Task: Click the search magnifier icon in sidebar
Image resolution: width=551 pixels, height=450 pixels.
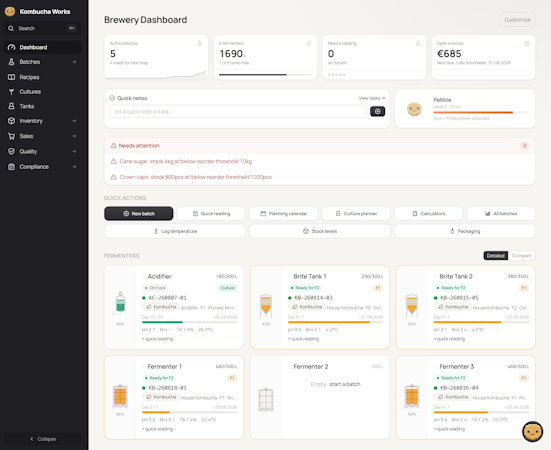Action: click(x=11, y=28)
